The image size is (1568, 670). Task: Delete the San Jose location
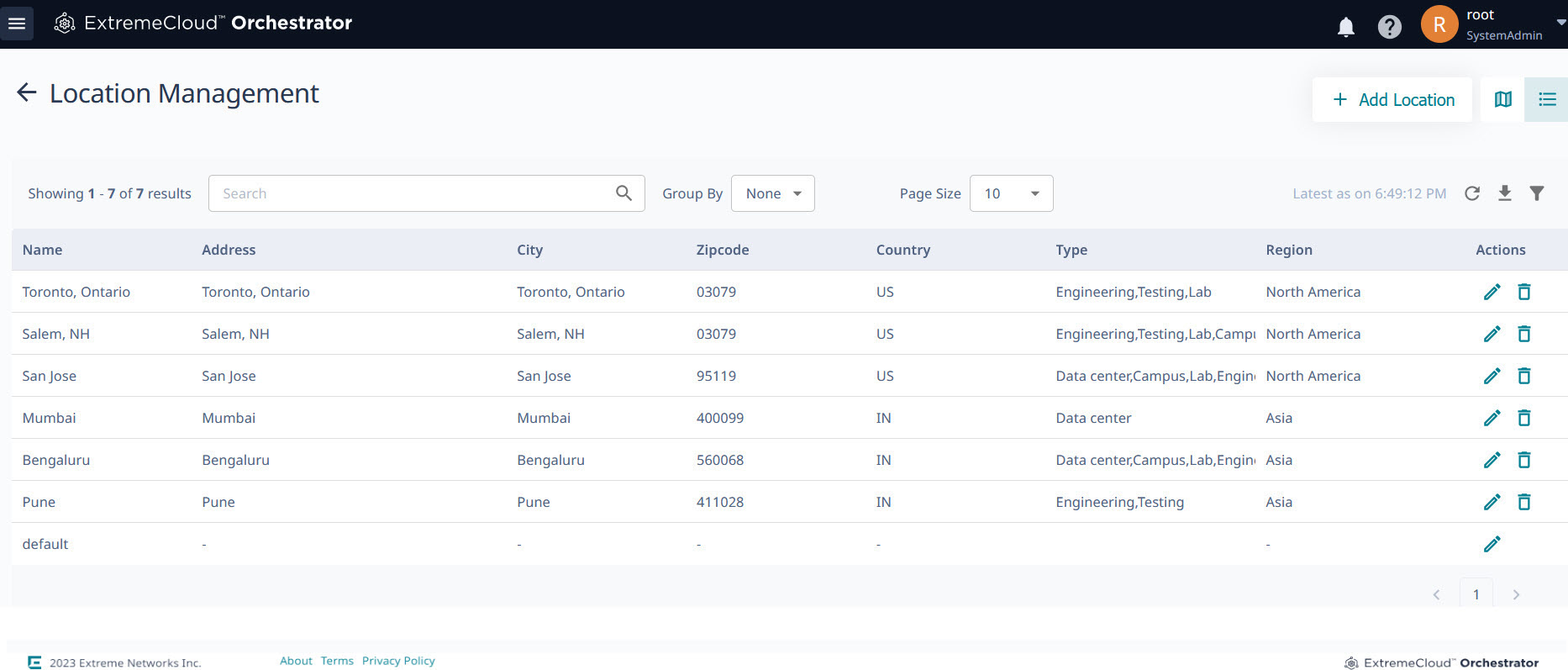click(x=1524, y=376)
